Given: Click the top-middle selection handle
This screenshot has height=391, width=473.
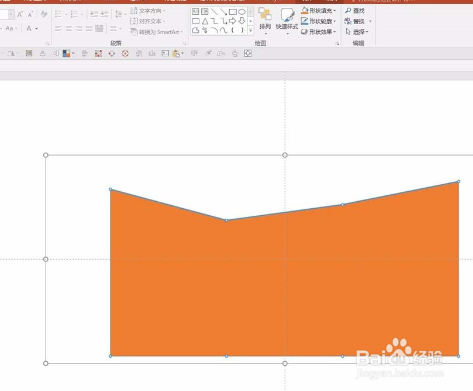Looking at the screenshot, I should click(x=285, y=155).
